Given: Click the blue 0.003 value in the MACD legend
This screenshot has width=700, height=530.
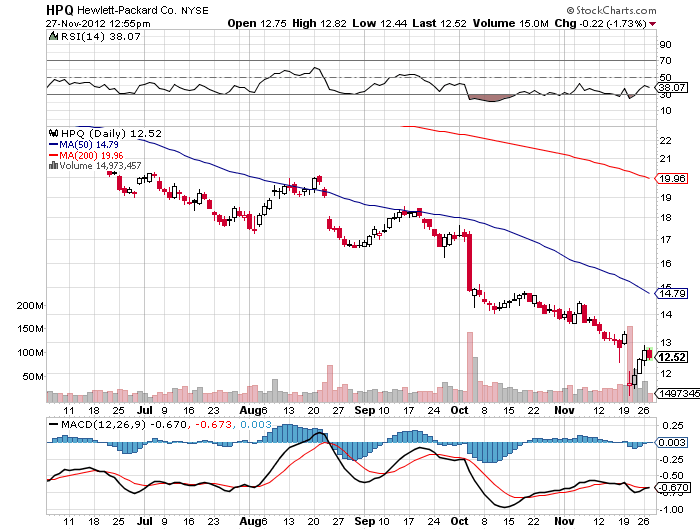Looking at the screenshot, I should [x=255, y=424].
